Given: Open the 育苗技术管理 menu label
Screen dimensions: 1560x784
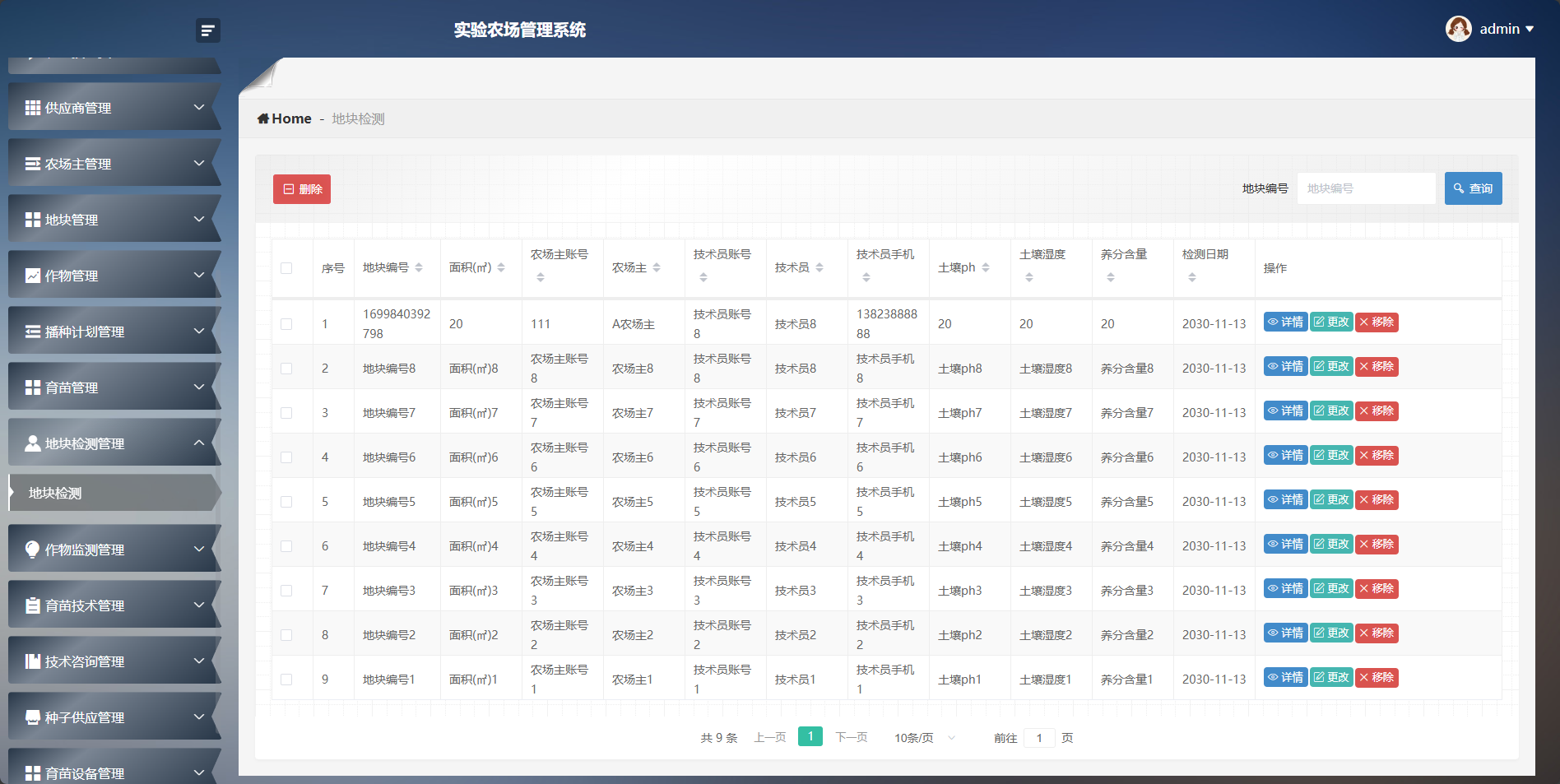Looking at the screenshot, I should [85, 605].
